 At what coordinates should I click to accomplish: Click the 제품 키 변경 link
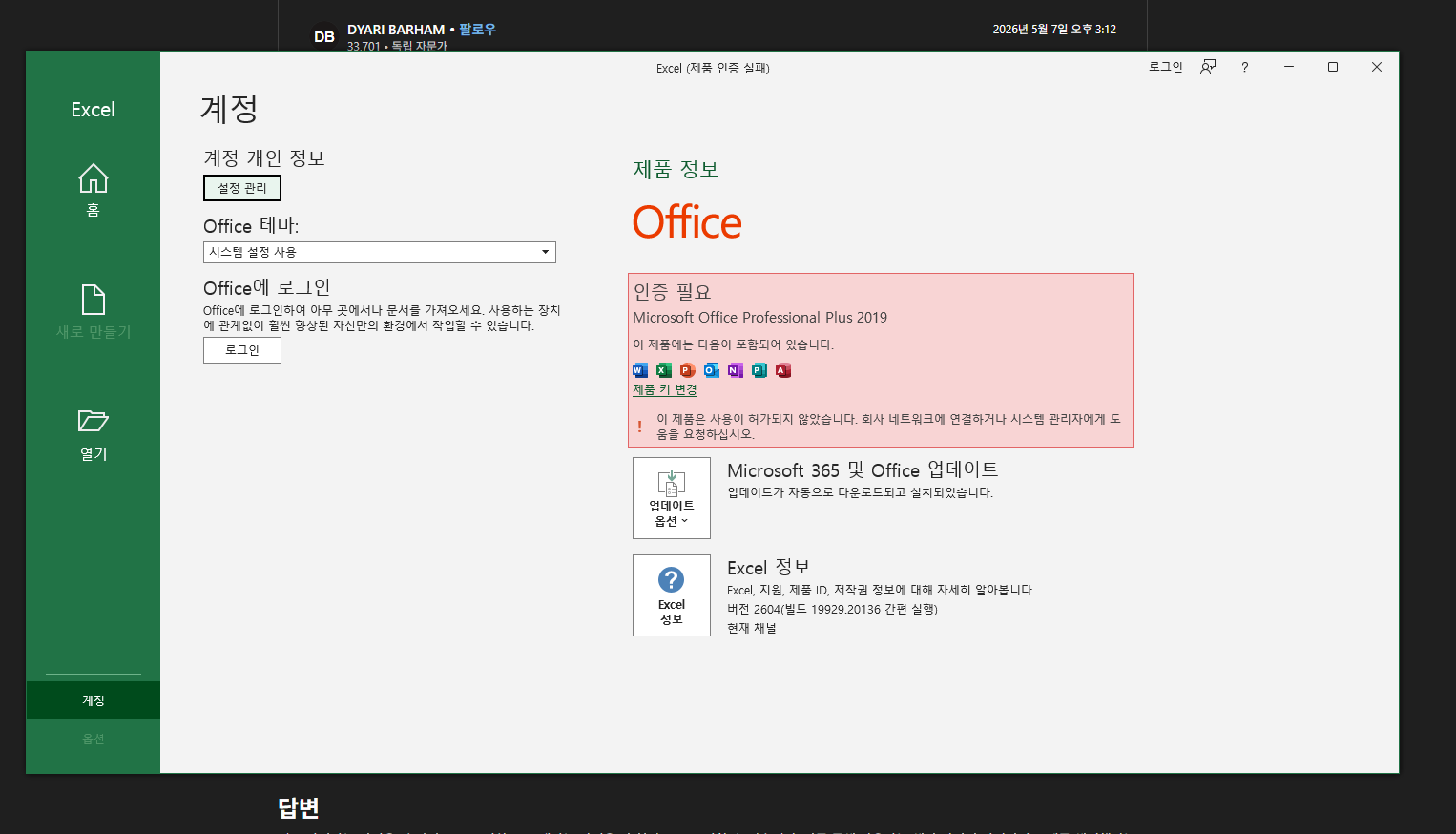pyautogui.click(x=665, y=389)
